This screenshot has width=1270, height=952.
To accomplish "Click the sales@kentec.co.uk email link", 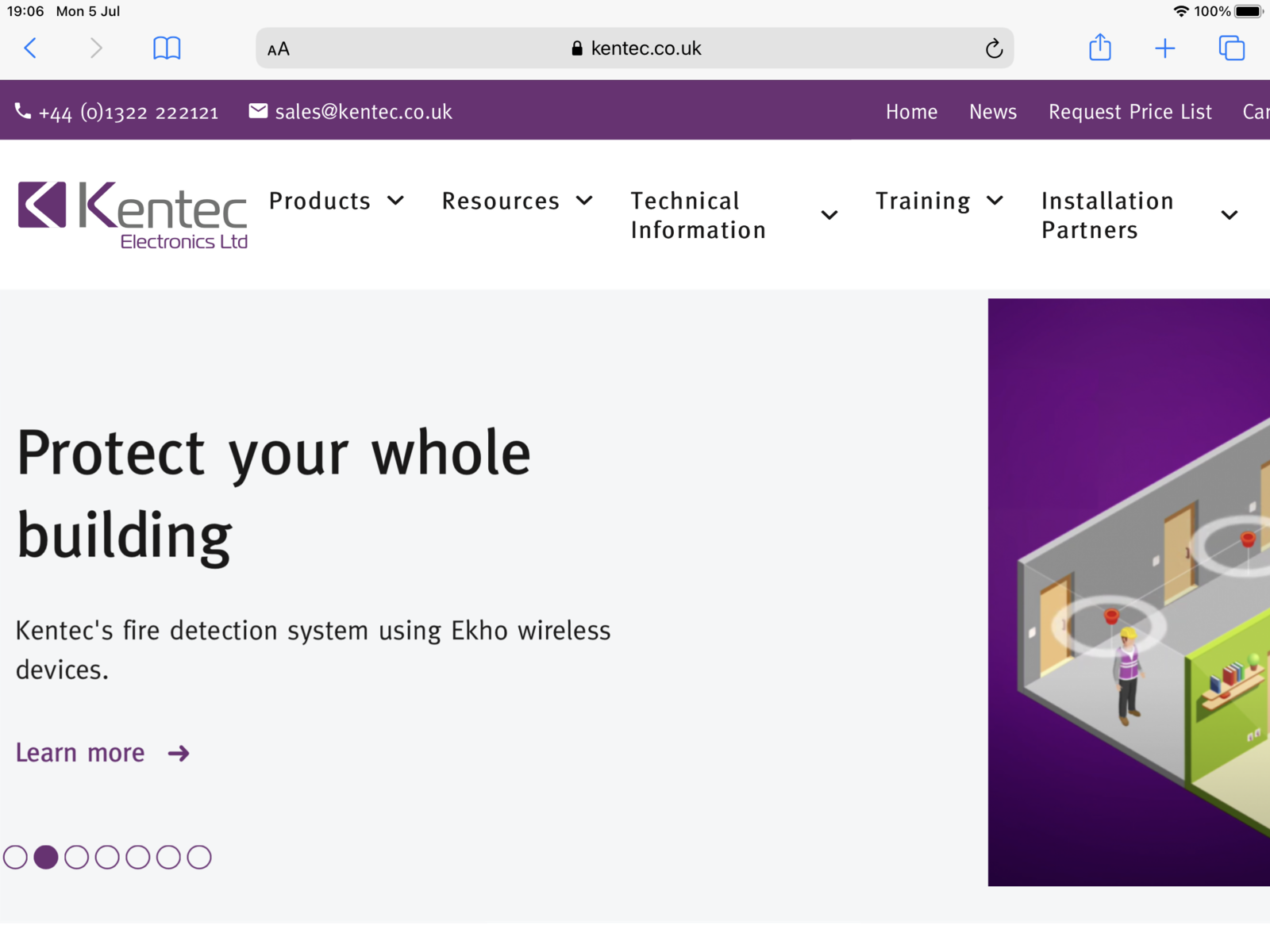I will coord(363,112).
